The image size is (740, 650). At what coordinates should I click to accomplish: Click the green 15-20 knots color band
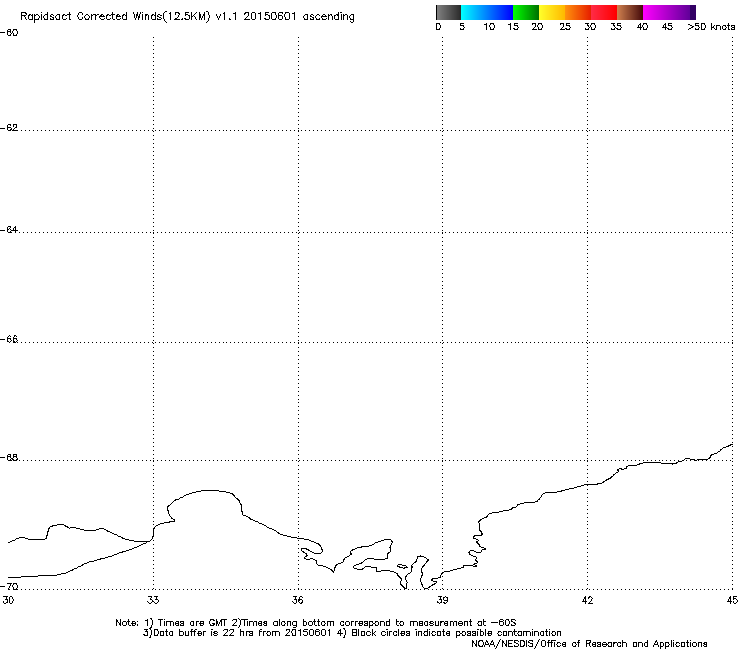[525, 12]
